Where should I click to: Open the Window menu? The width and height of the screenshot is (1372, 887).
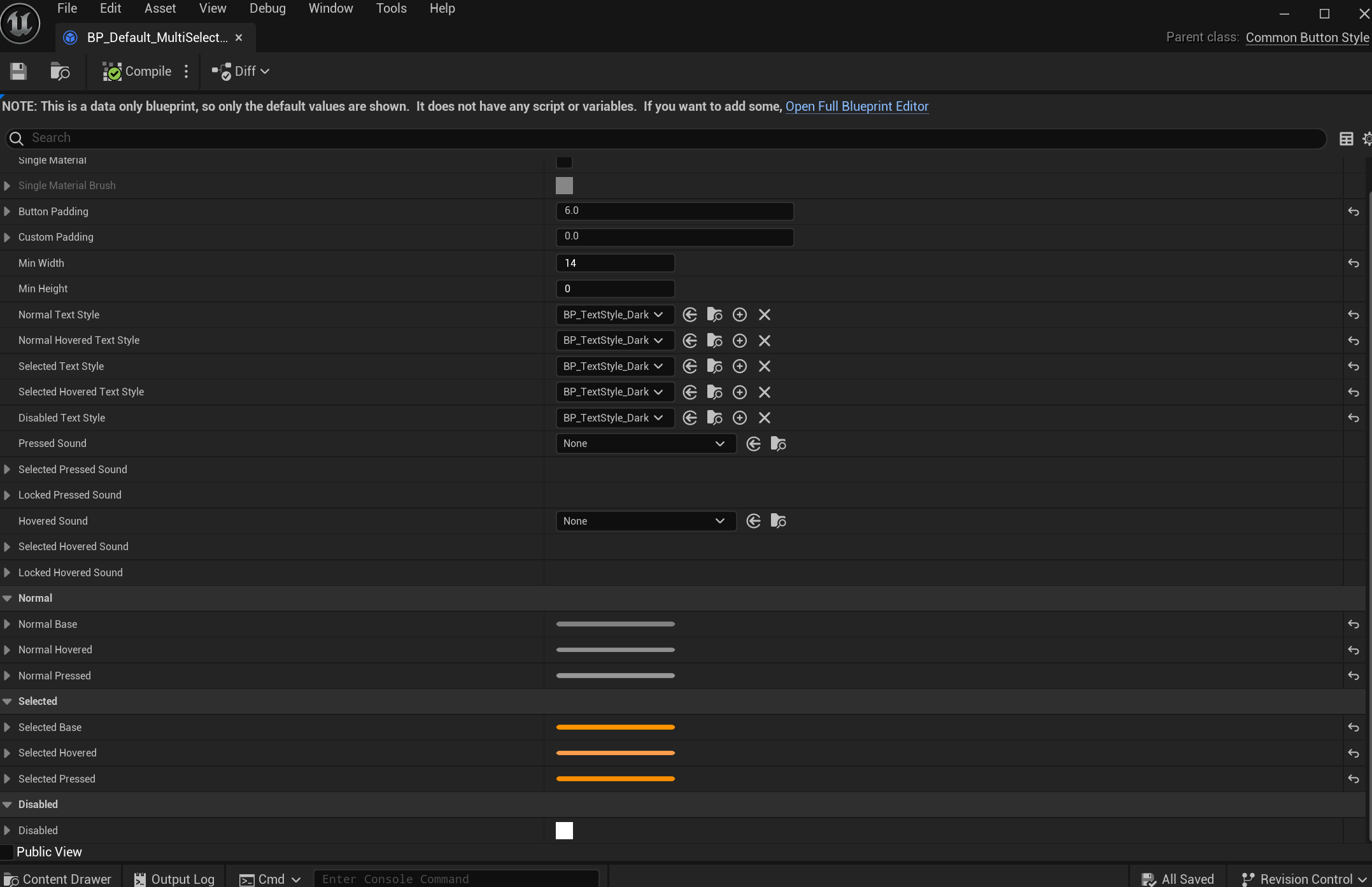pos(330,8)
